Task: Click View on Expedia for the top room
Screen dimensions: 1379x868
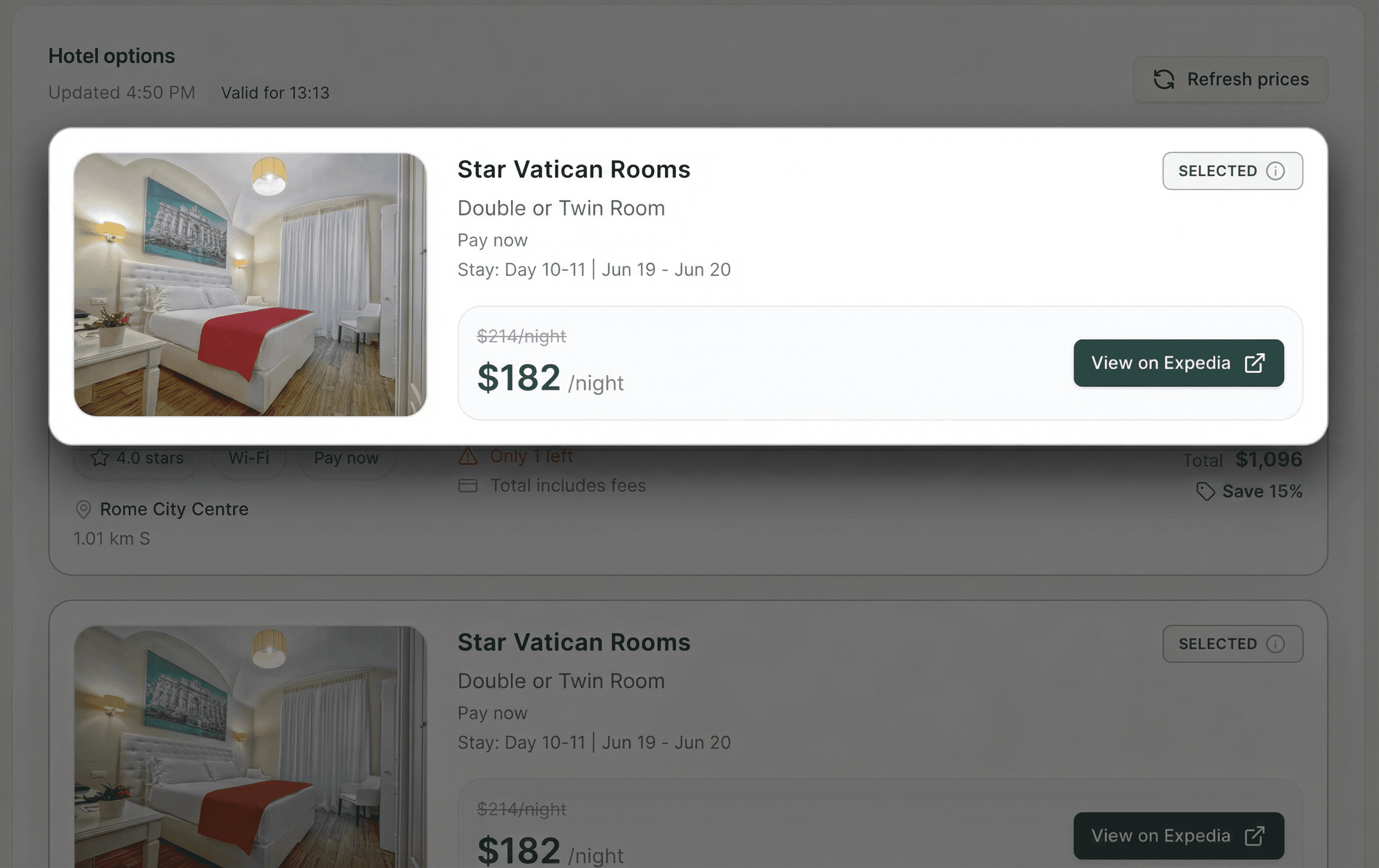Action: tap(1161, 363)
